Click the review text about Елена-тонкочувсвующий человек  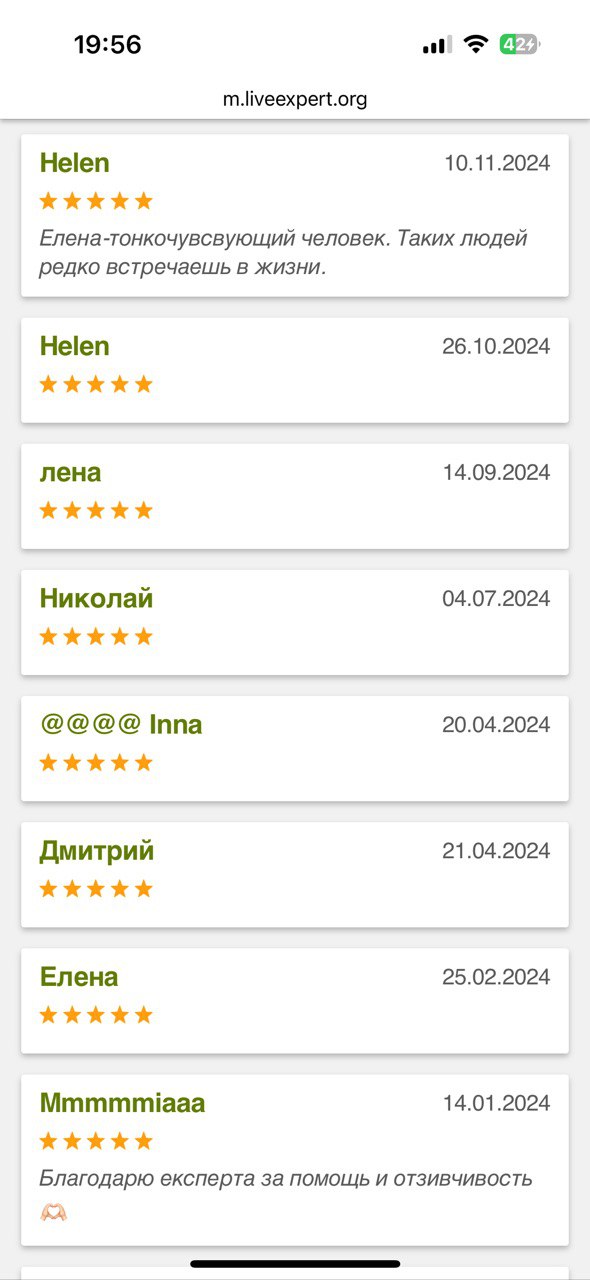click(x=284, y=253)
